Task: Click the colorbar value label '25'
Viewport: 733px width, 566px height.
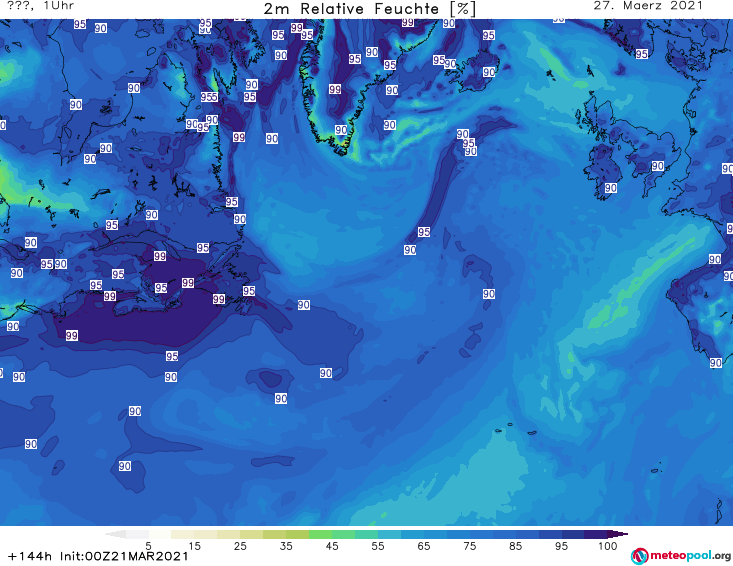Action: [x=240, y=546]
